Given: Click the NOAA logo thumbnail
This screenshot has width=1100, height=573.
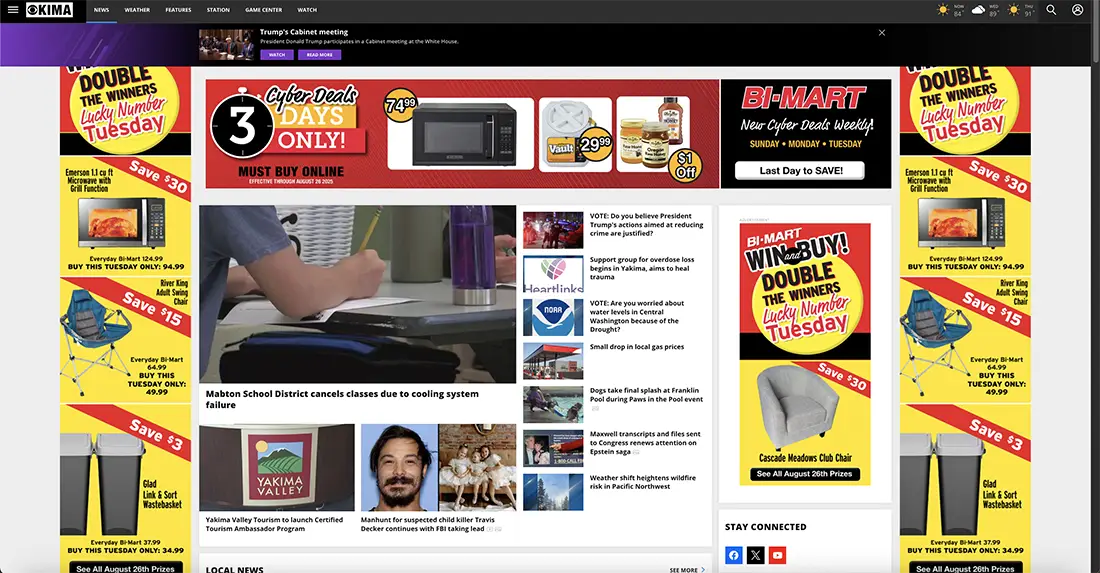Looking at the screenshot, I should pos(553,317).
